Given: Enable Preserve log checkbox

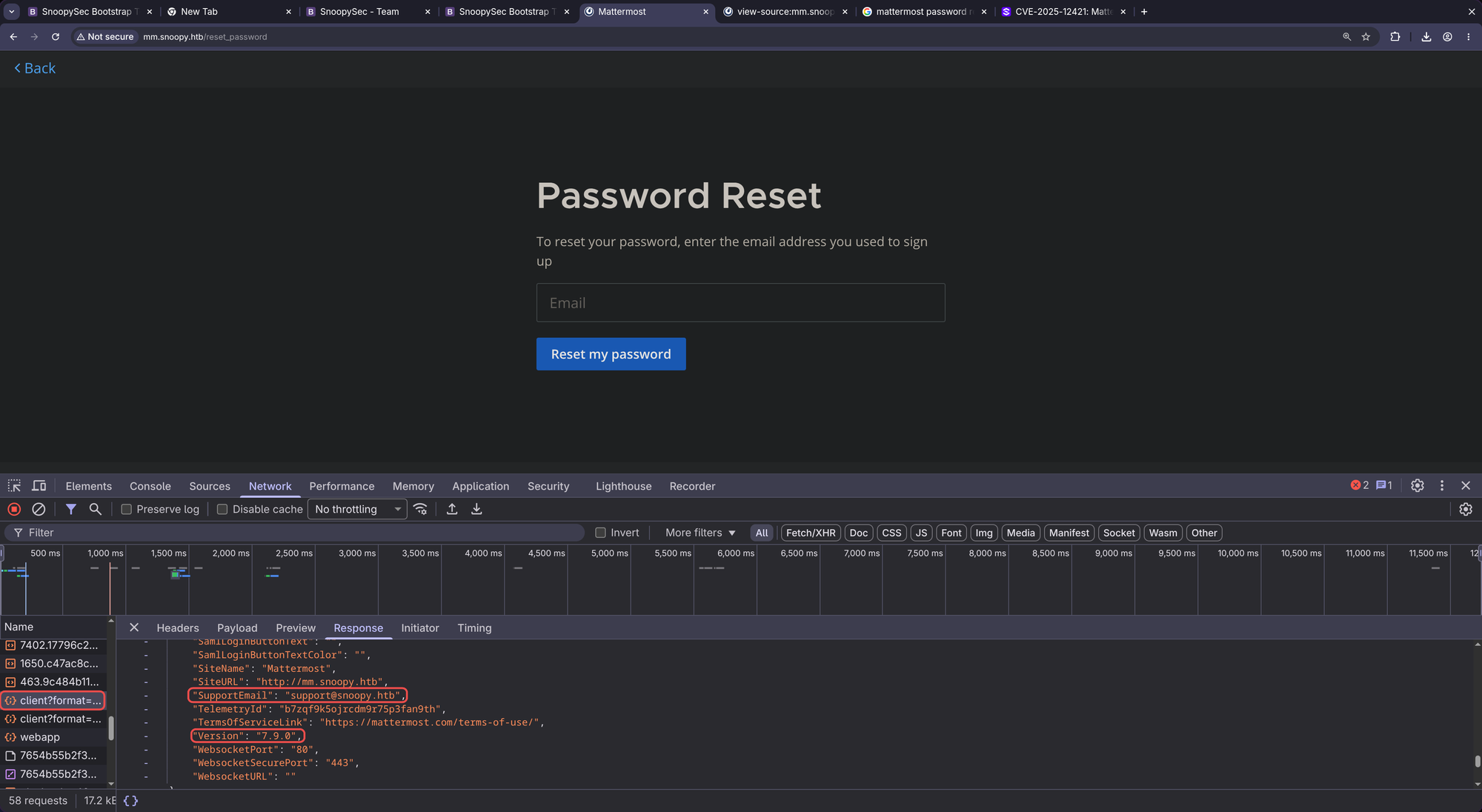Looking at the screenshot, I should pos(126,509).
